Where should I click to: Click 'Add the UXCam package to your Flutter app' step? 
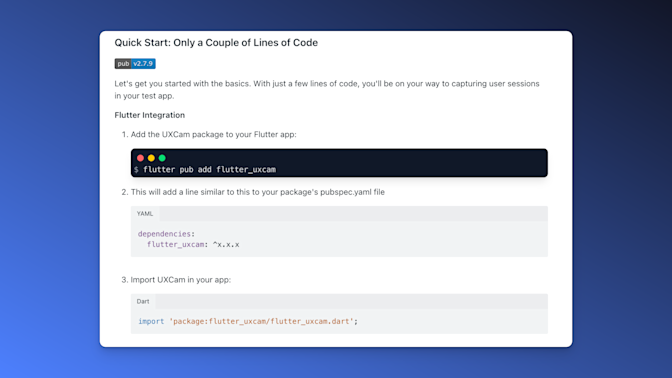pyautogui.click(x=213, y=134)
